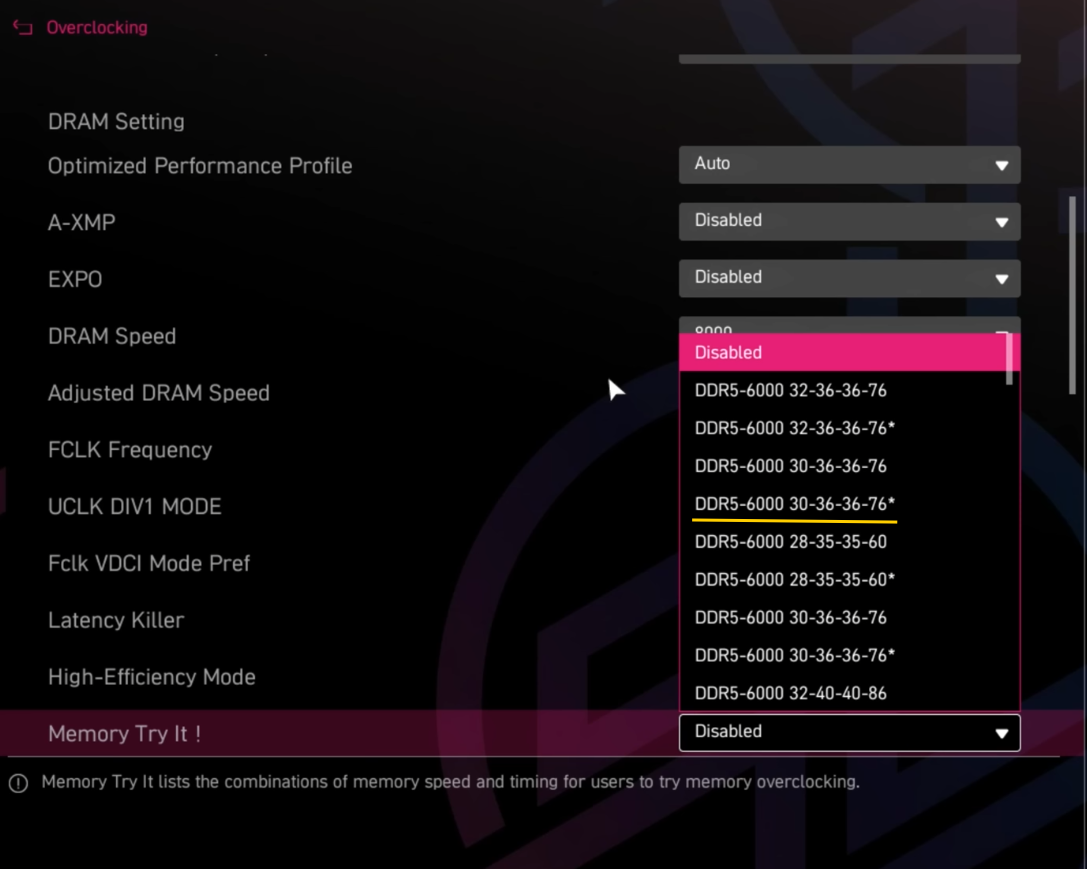Image resolution: width=1087 pixels, height=869 pixels.
Task: Click the FCLK Frequency setting label
Action: click(130, 450)
